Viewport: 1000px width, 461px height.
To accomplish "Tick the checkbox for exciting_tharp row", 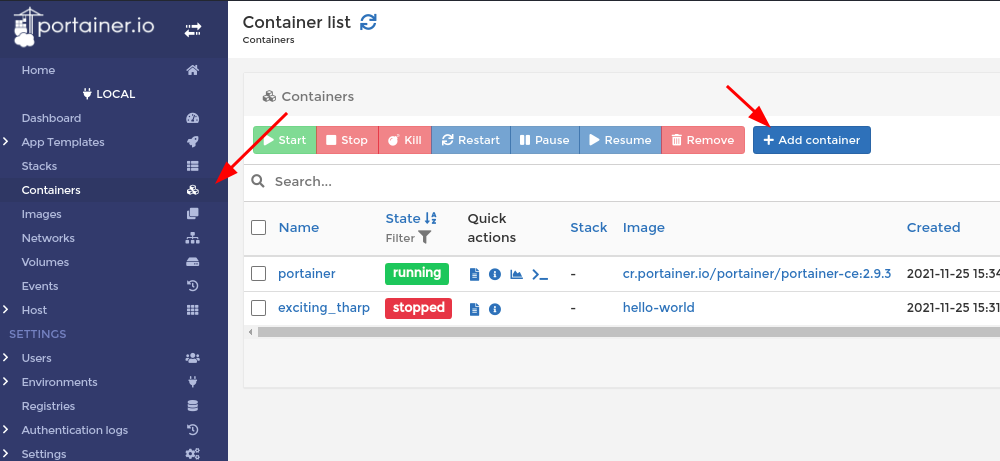I will click(x=258, y=308).
